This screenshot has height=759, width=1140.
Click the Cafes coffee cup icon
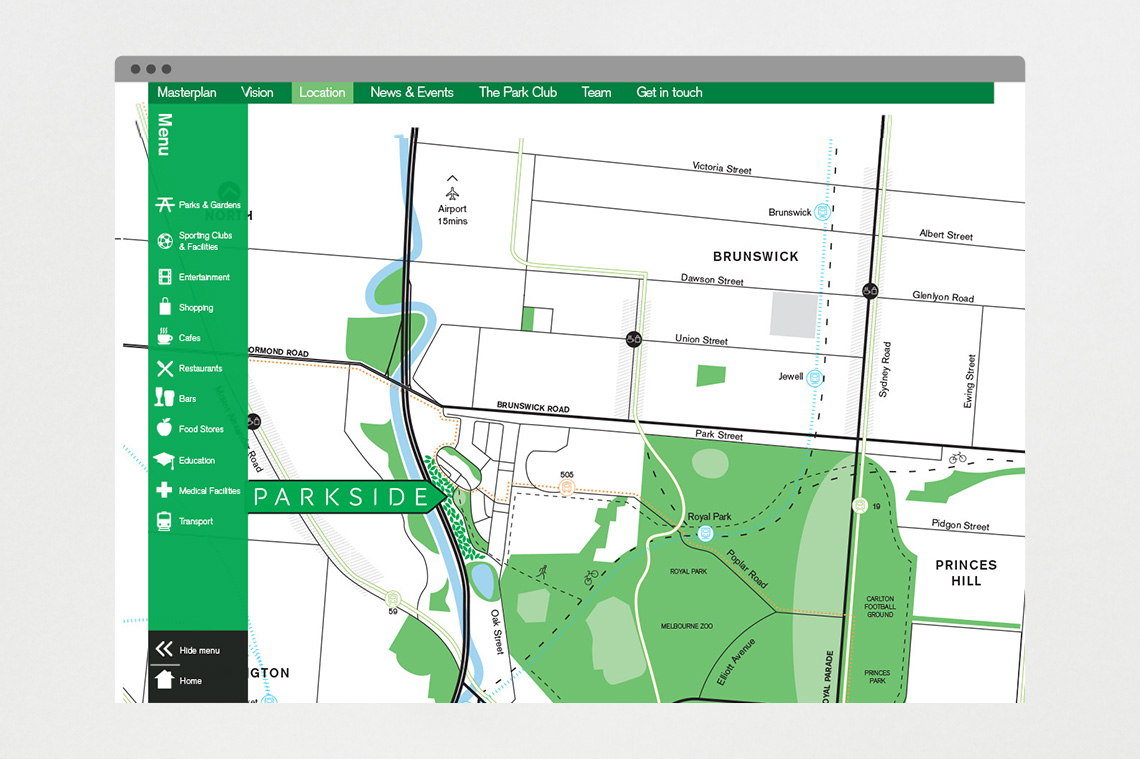pyautogui.click(x=164, y=338)
